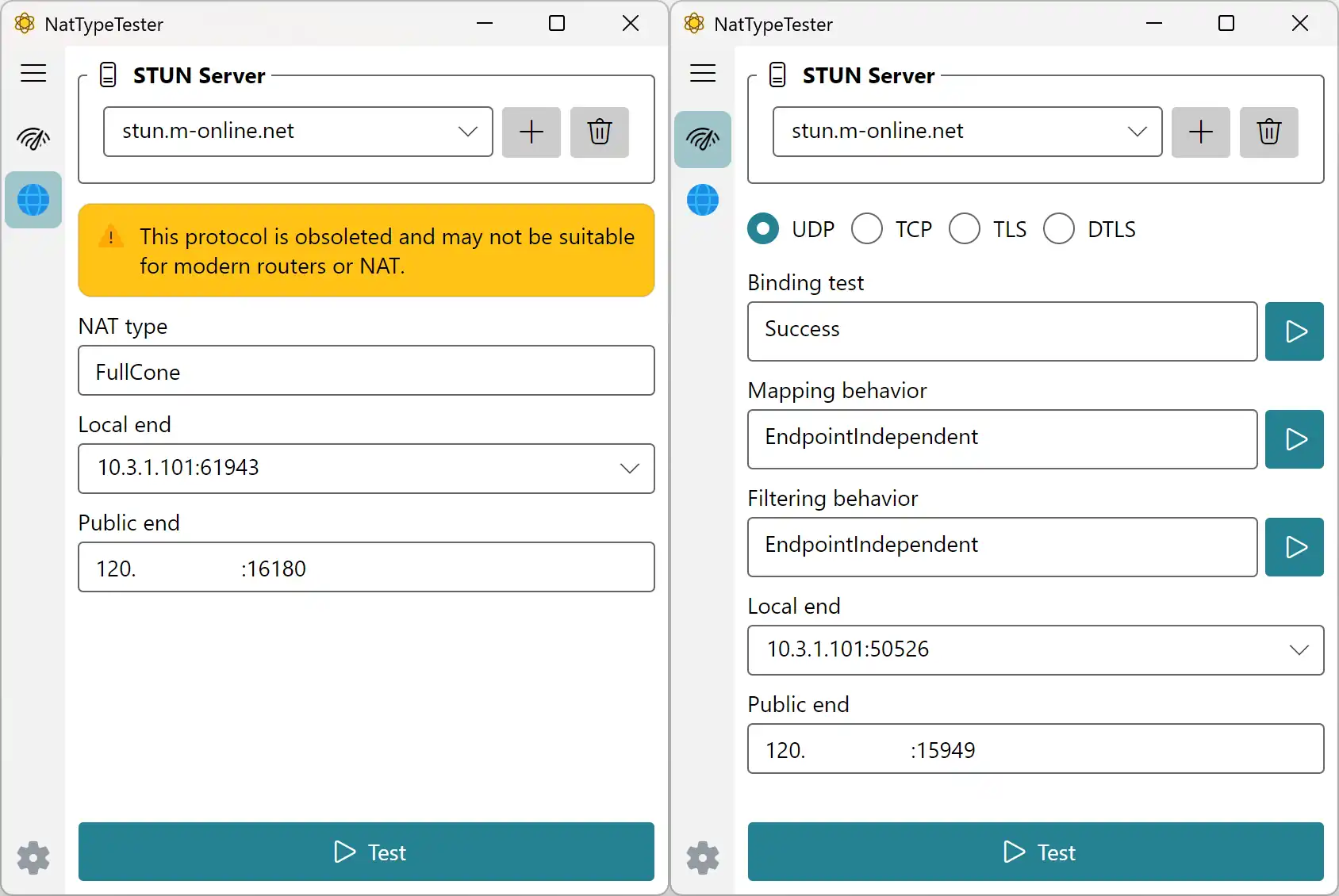Run the Mapping behavior test play button
The width and height of the screenshot is (1339, 896).
click(1295, 439)
